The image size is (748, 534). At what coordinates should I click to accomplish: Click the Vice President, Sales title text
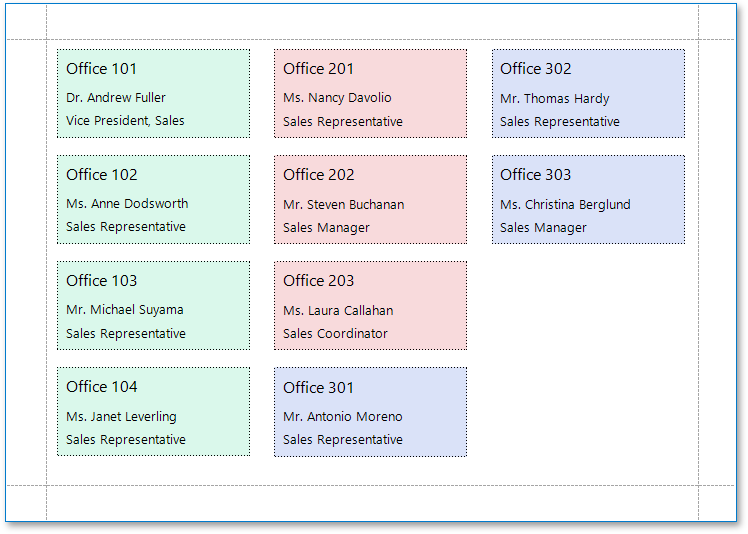point(125,121)
